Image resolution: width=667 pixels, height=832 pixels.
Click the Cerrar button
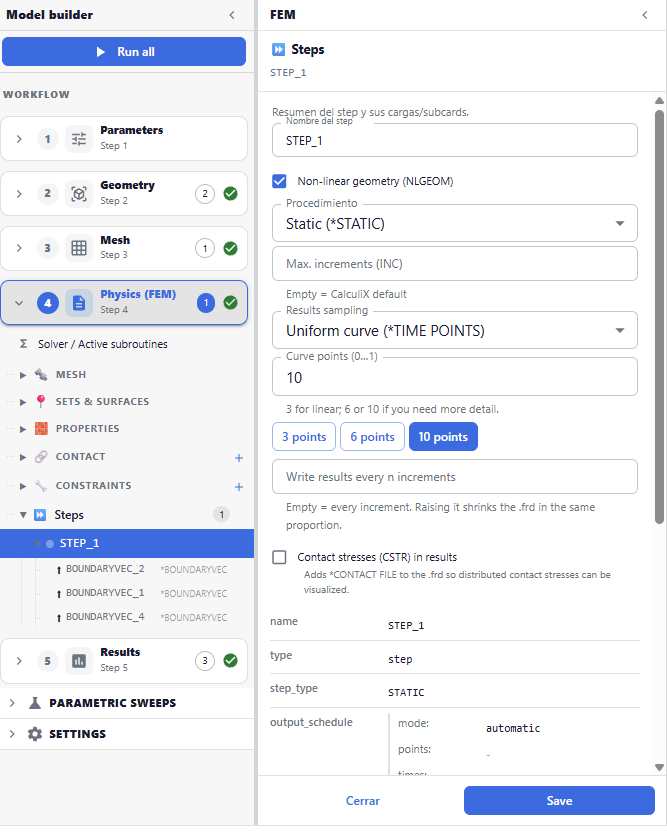coord(362,801)
